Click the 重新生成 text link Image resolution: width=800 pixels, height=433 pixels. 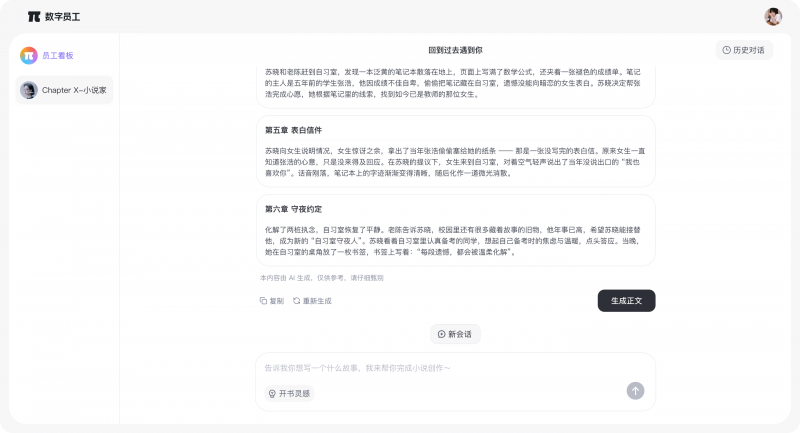(x=317, y=300)
